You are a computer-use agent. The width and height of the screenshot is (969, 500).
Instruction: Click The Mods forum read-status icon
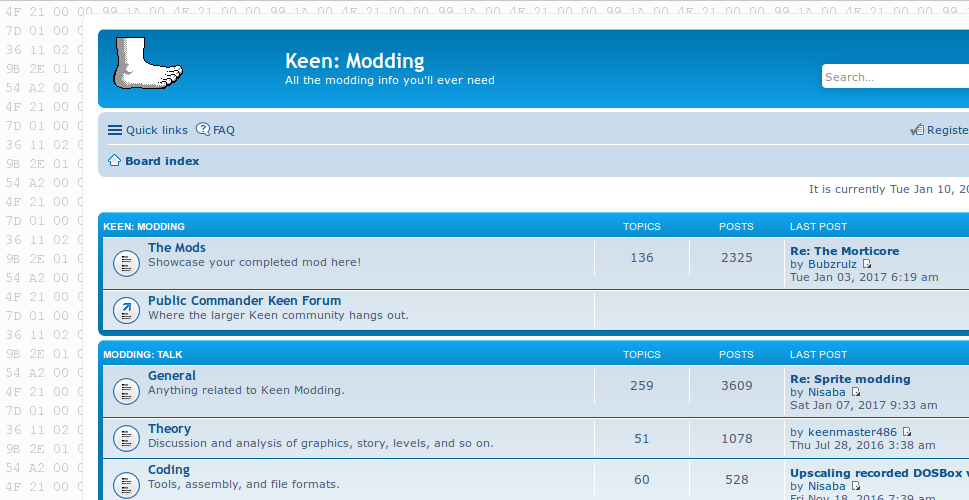(126, 263)
